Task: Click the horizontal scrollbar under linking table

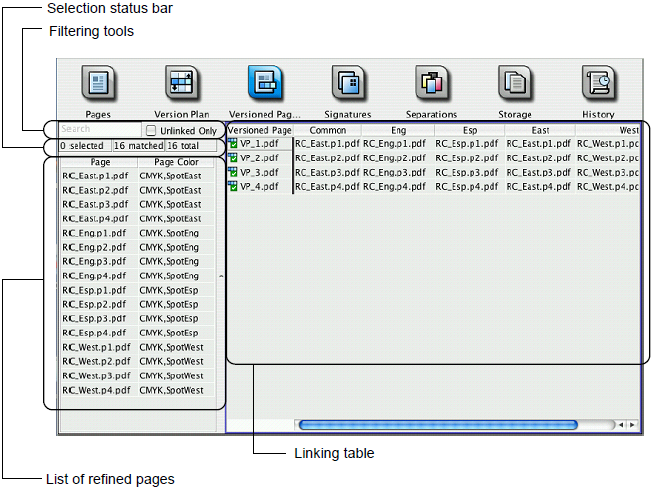Action: tap(438, 425)
